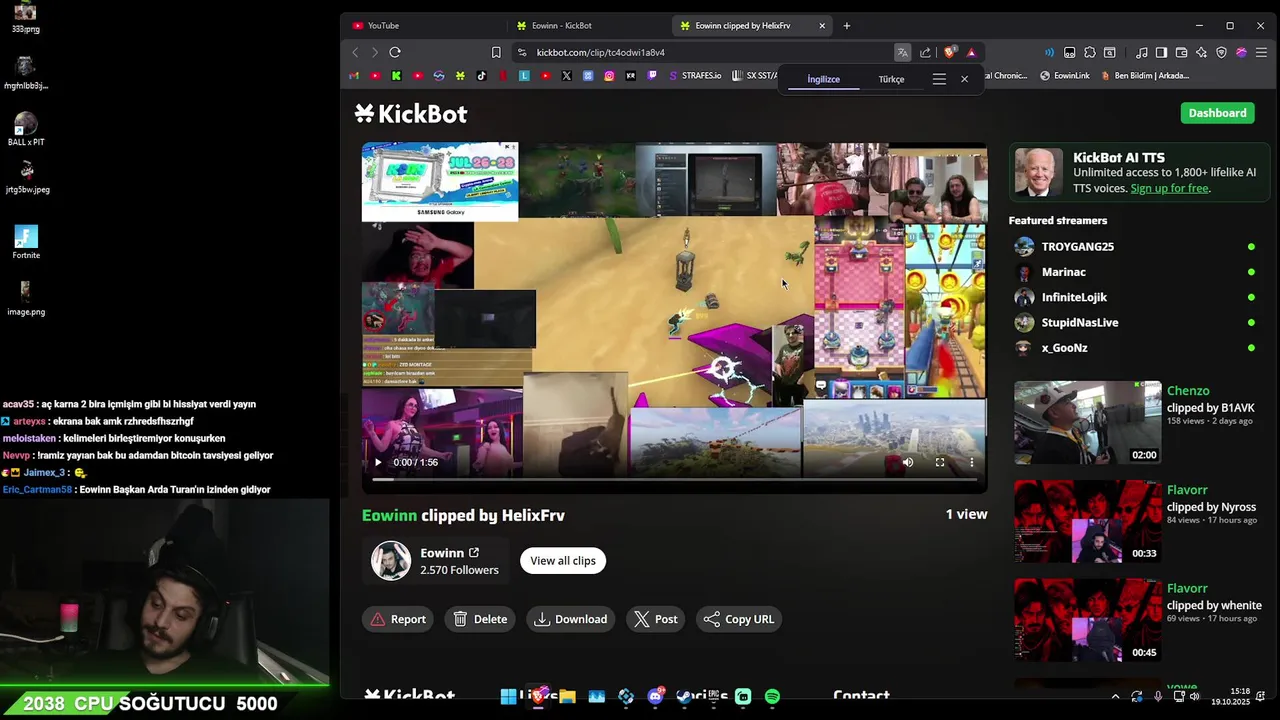Open the Brave VPN shield icon

click(1221, 52)
